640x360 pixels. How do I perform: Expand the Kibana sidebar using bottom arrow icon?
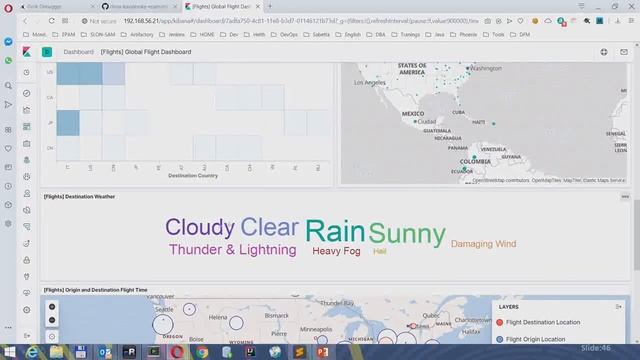coord(27,336)
